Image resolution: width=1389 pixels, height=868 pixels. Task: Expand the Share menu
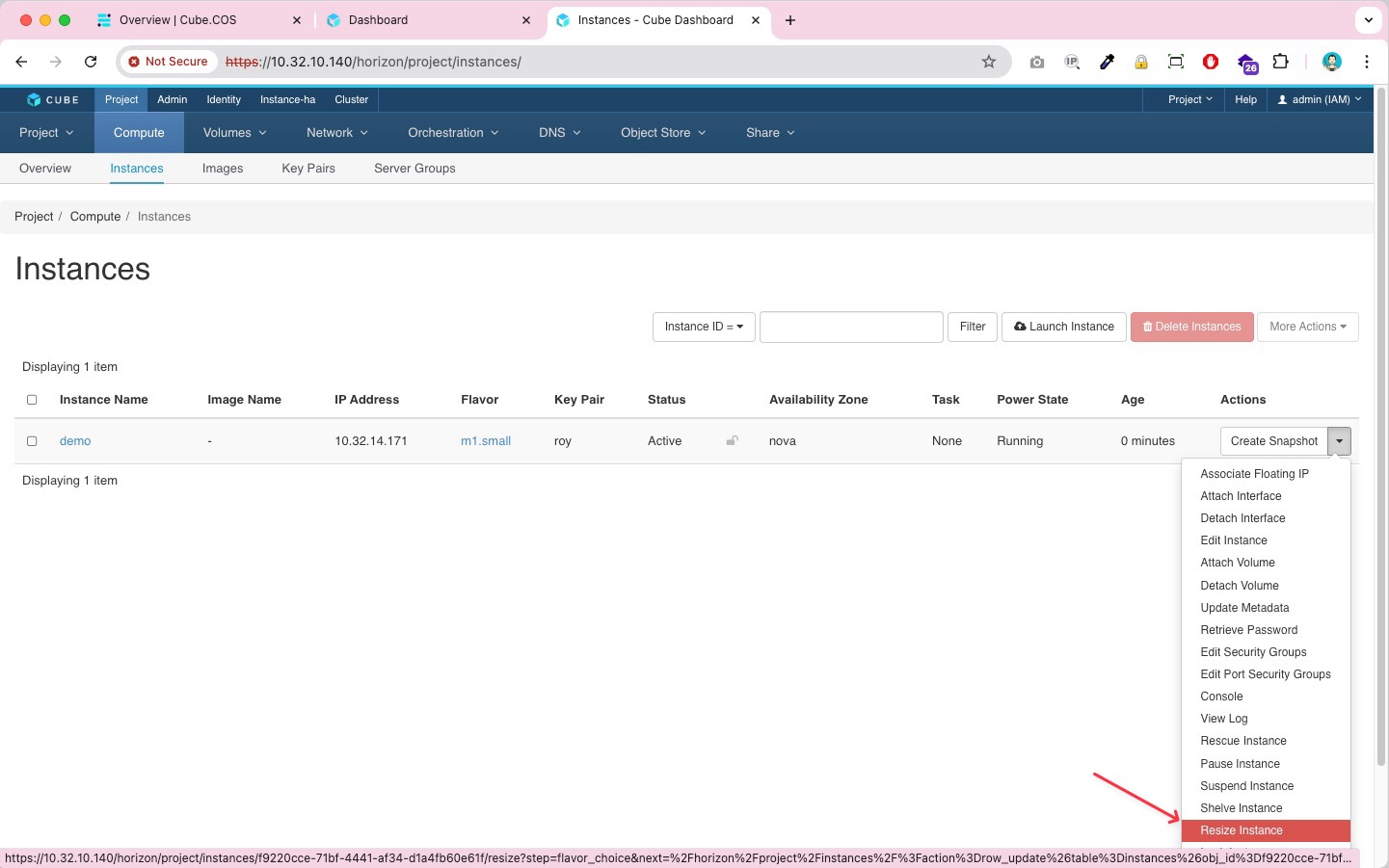point(770,133)
